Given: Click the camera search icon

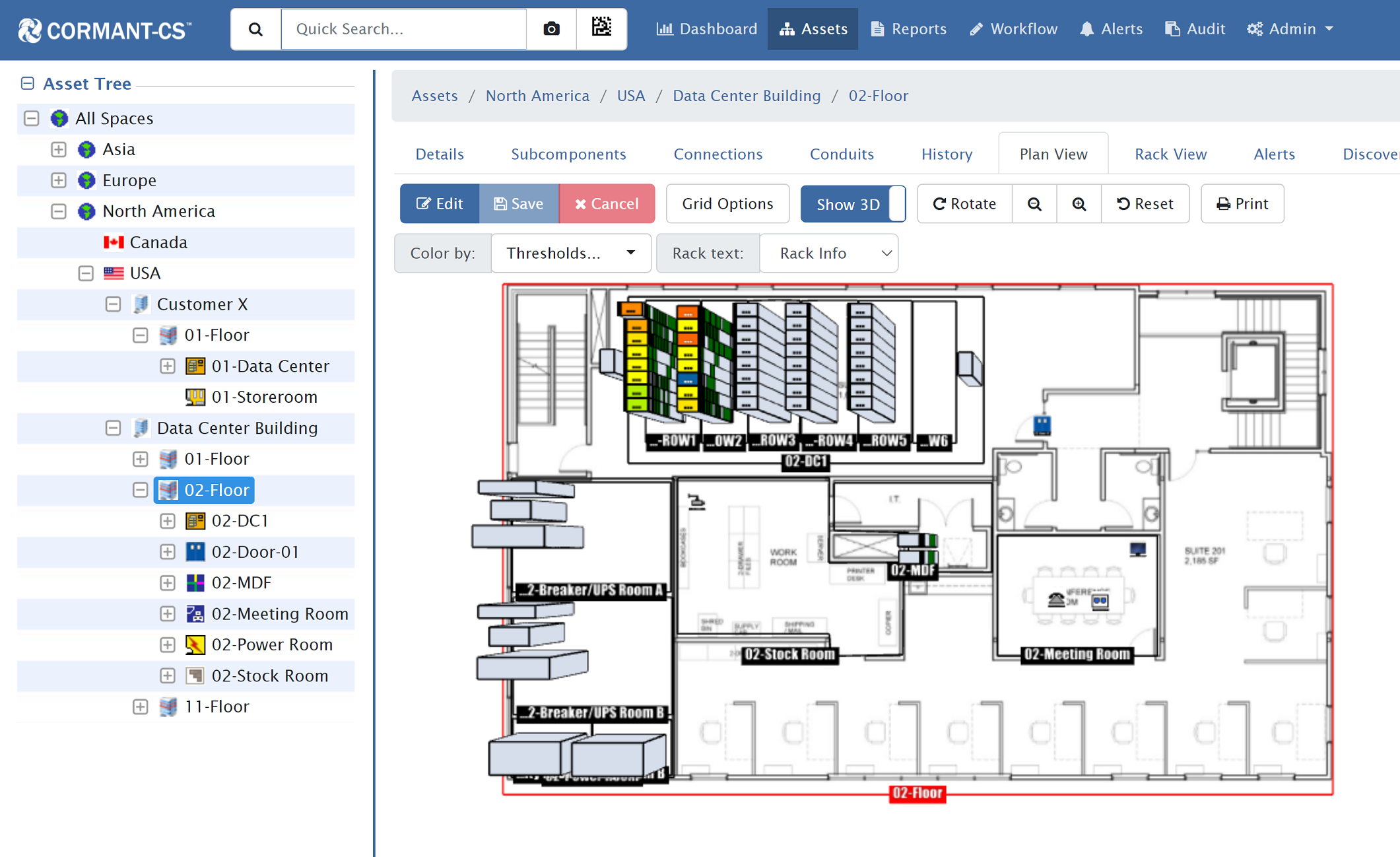Looking at the screenshot, I should (551, 29).
